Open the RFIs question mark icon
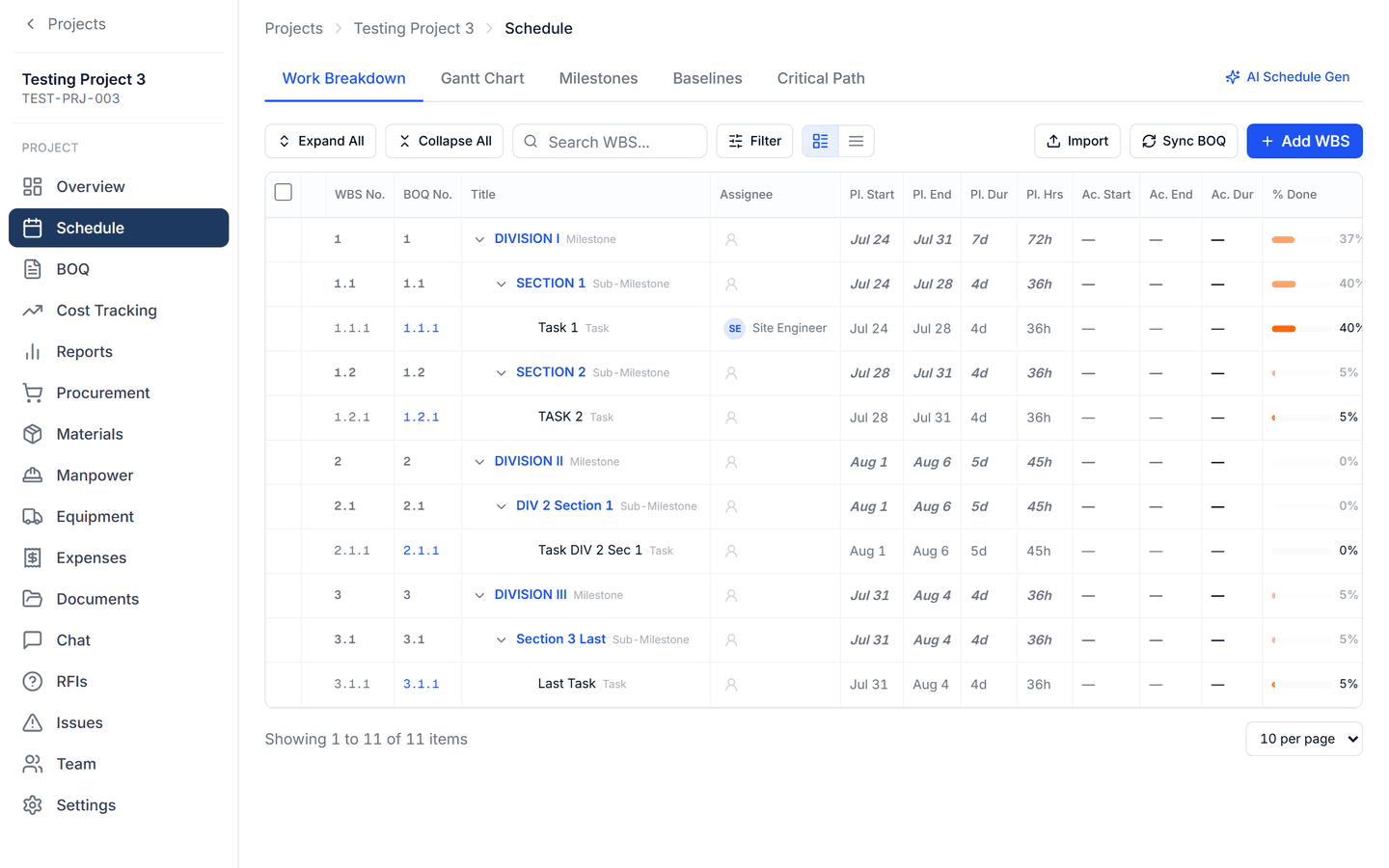Viewport: 1389px width, 868px height. (33, 682)
